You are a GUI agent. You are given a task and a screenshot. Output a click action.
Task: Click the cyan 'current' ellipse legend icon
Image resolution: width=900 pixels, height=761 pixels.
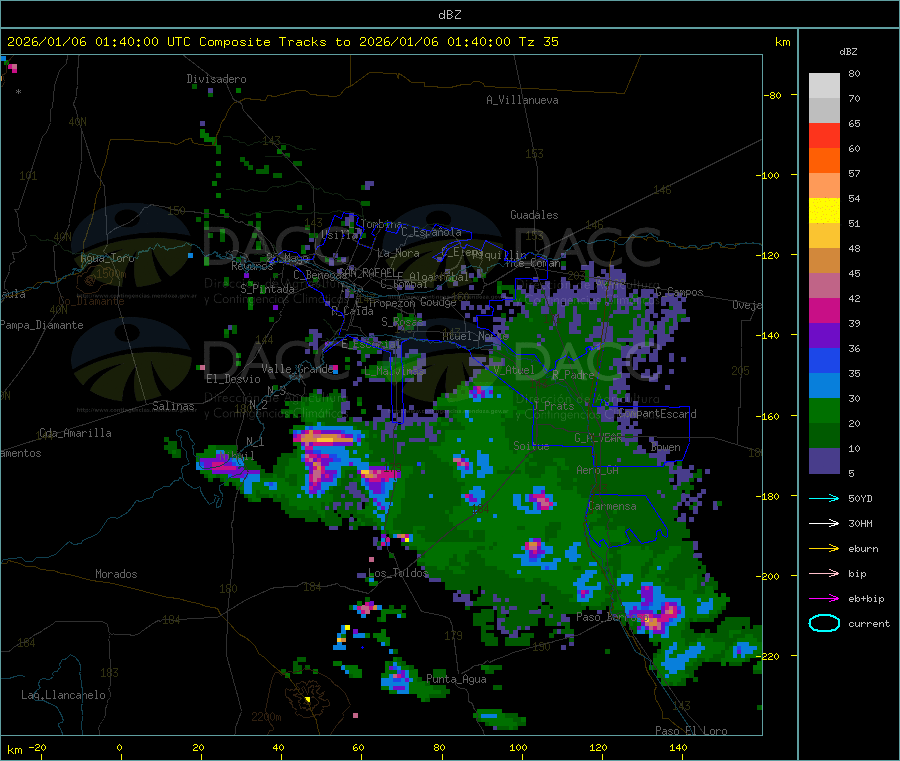point(824,623)
